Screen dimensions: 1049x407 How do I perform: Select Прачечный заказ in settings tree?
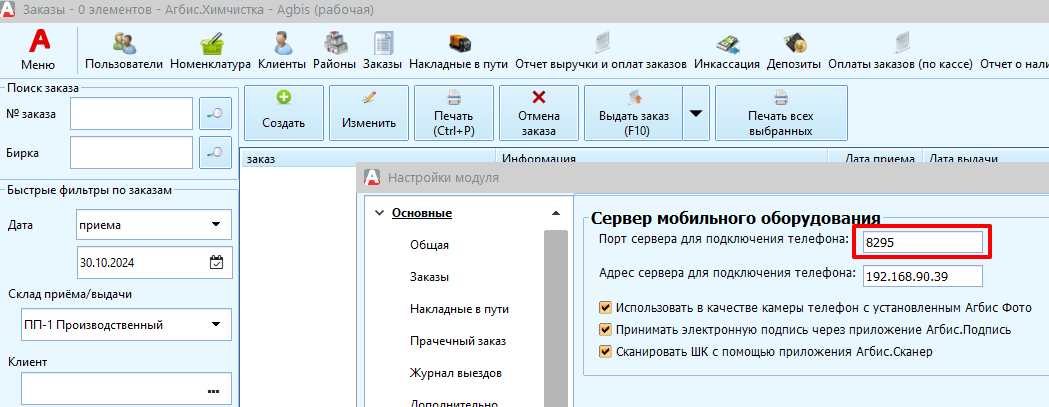(458, 341)
